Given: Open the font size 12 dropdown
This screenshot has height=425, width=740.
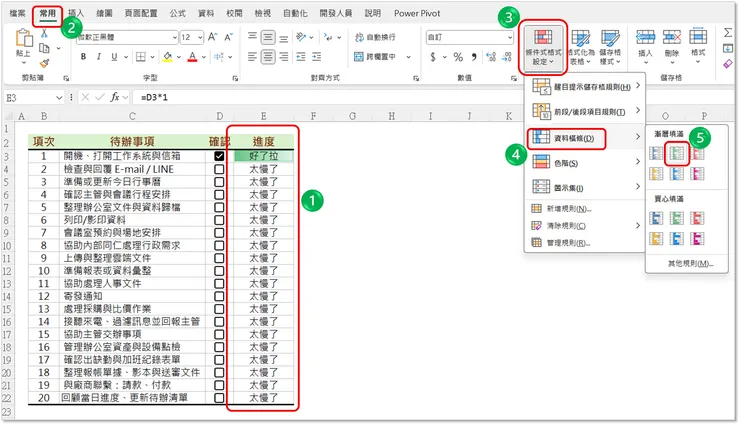Looking at the screenshot, I should [x=200, y=37].
